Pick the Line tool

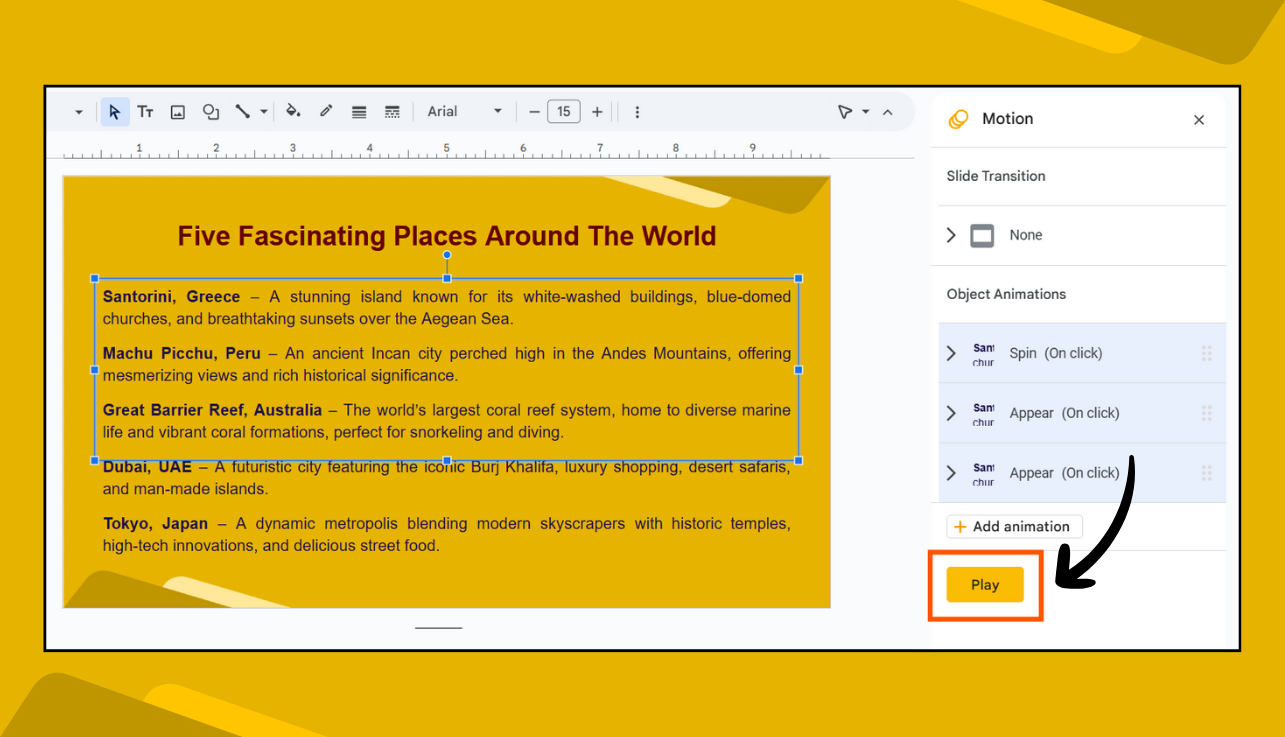(x=241, y=111)
